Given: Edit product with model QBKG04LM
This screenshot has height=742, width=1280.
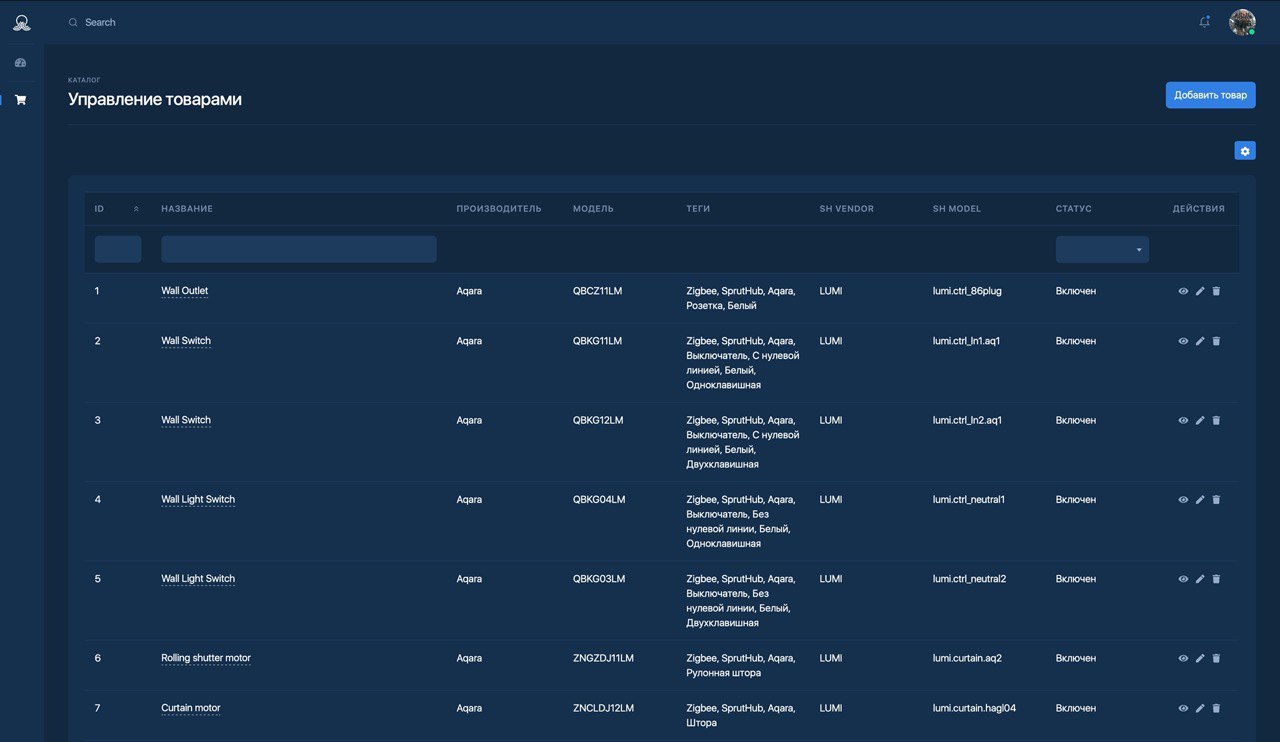Looking at the screenshot, I should tap(1200, 499).
